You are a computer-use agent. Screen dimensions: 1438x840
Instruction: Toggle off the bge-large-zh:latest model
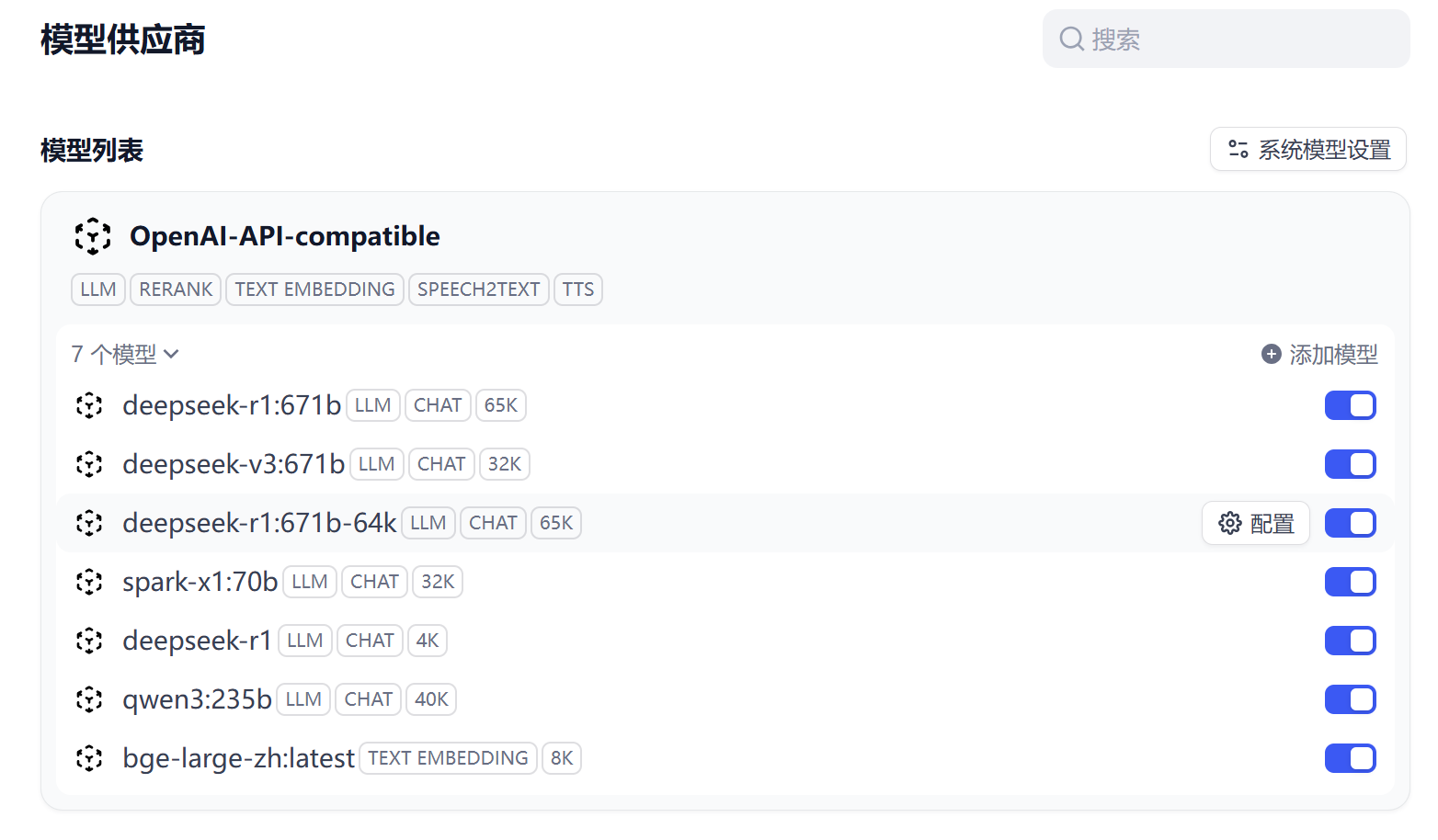pos(1350,758)
